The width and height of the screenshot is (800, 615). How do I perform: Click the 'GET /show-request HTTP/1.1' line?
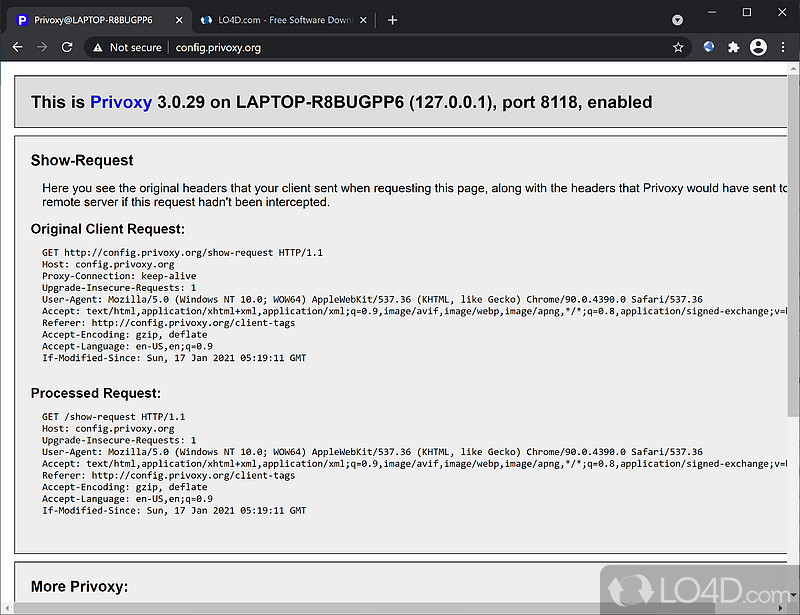pyautogui.click(x=113, y=417)
